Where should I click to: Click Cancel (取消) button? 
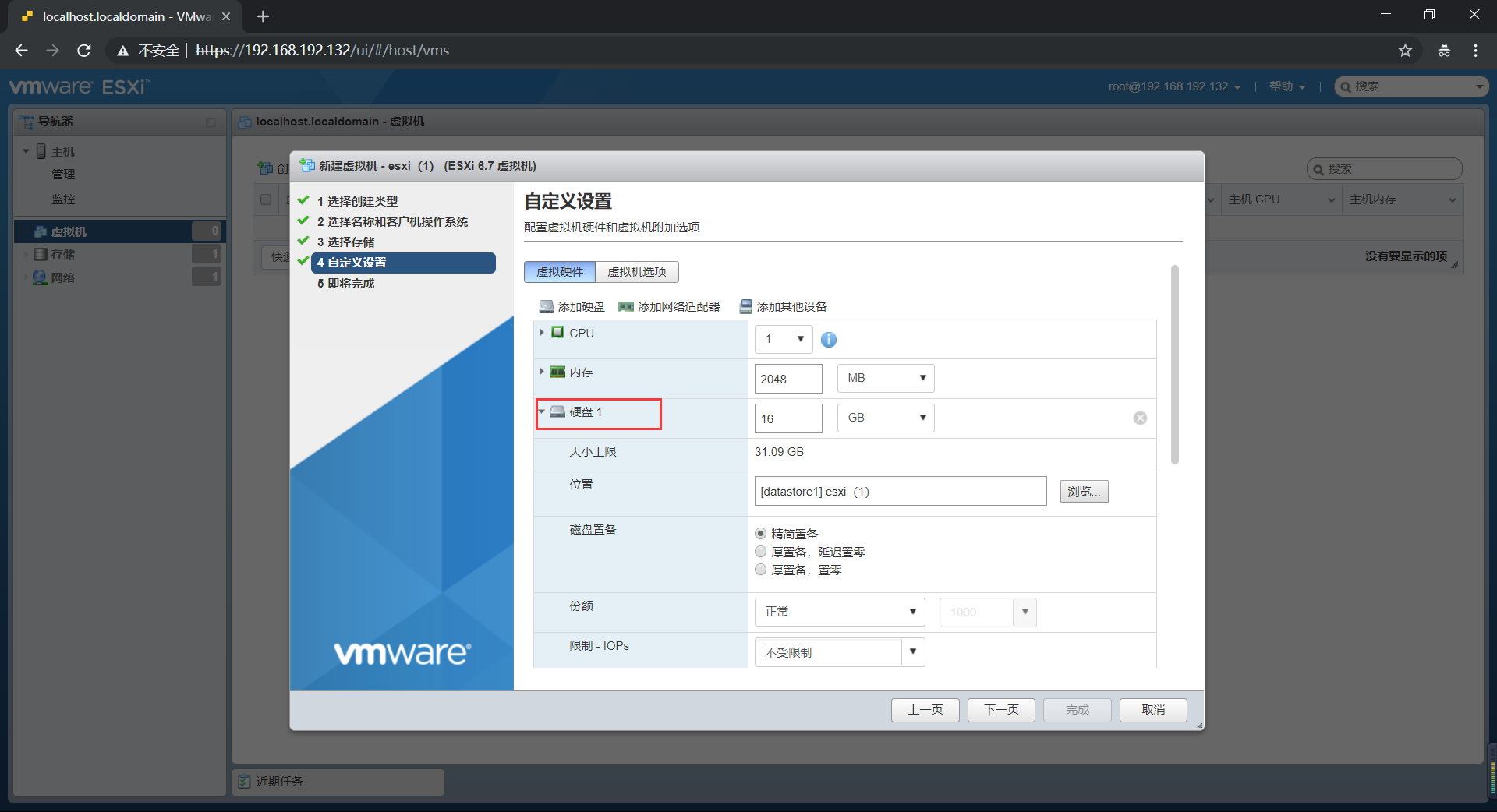click(1153, 710)
